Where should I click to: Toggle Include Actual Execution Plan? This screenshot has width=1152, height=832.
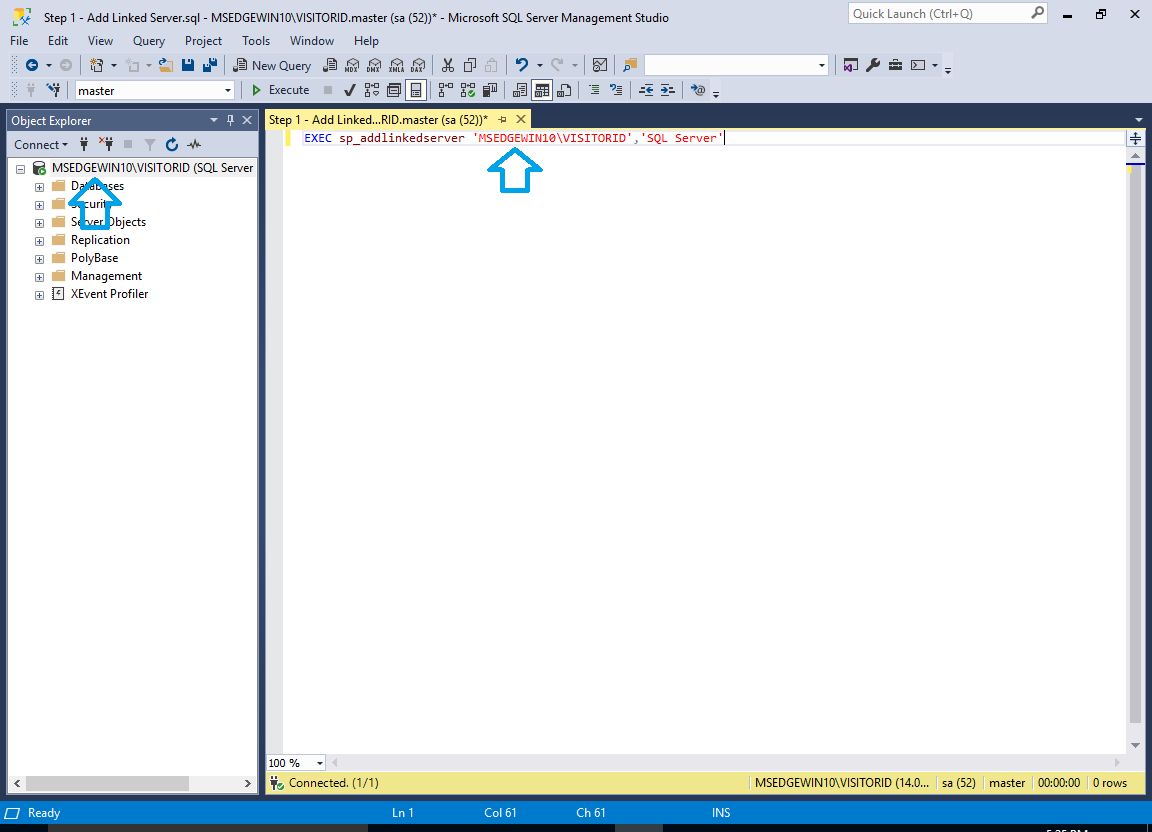click(442, 90)
